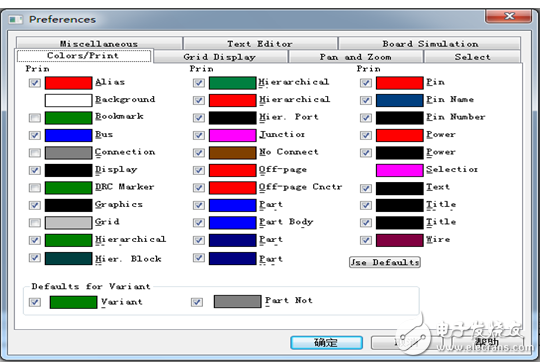Switch to the Grid Display tab

220,57
